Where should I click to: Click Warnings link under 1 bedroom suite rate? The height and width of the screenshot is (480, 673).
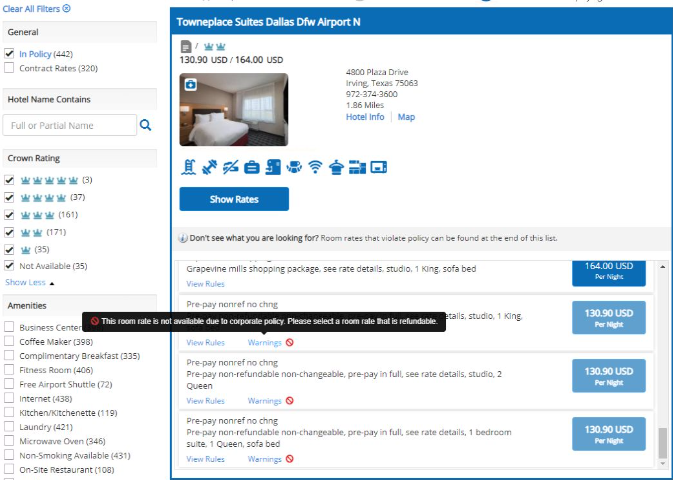(x=264, y=459)
